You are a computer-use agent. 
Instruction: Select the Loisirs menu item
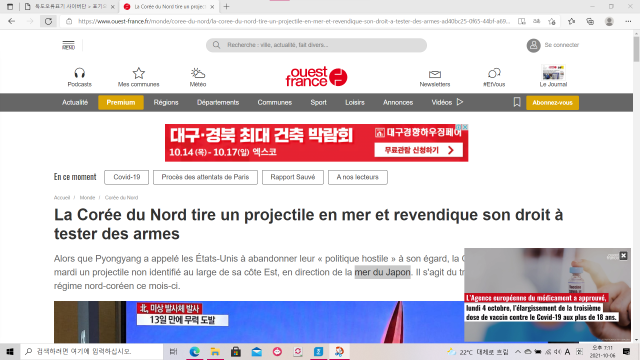click(355, 102)
